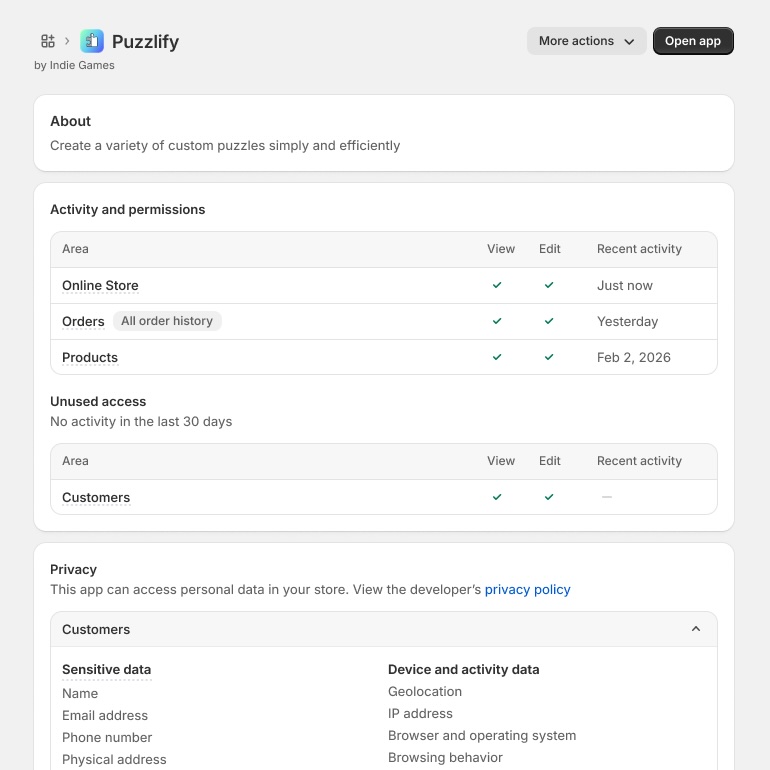Click the Products view checkmark
Viewport: 770px width, 770px height.
[497, 357]
